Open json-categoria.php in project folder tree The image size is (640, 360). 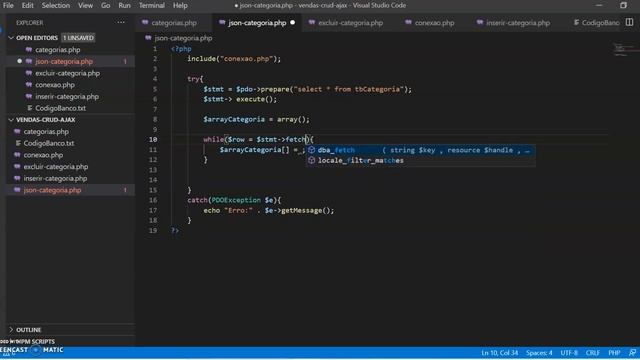pyautogui.click(x=52, y=190)
